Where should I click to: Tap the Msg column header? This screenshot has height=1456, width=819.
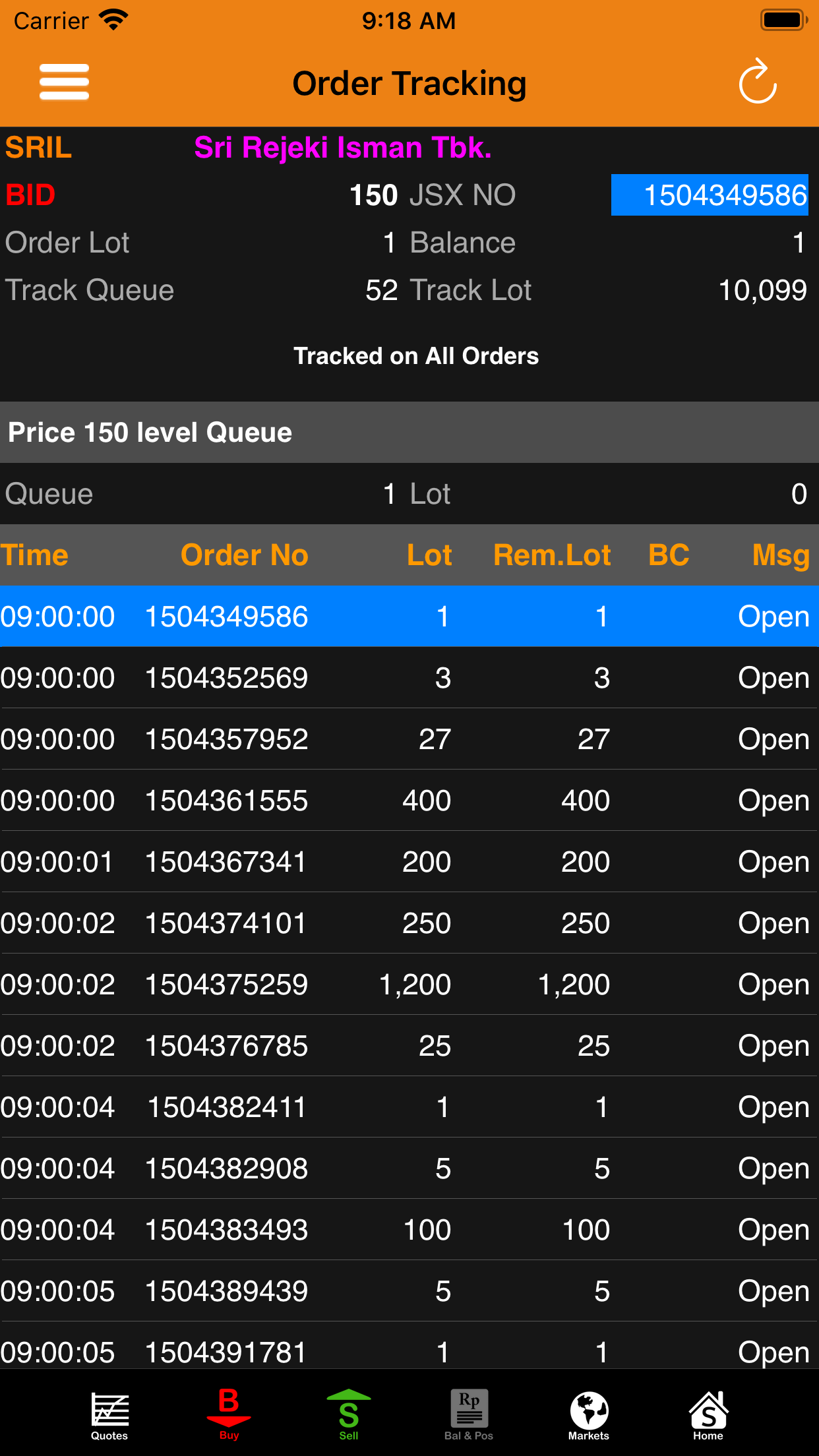[x=781, y=555]
